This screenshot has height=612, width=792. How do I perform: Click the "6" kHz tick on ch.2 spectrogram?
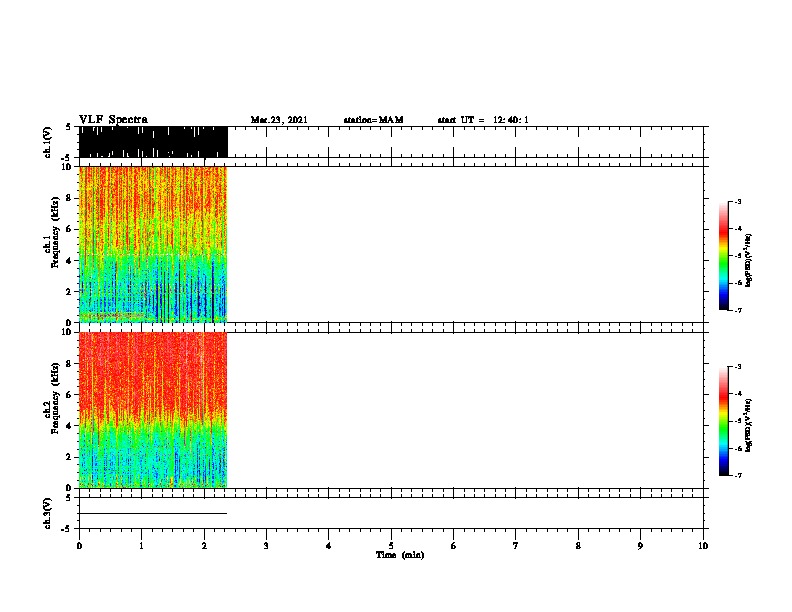(x=69, y=395)
